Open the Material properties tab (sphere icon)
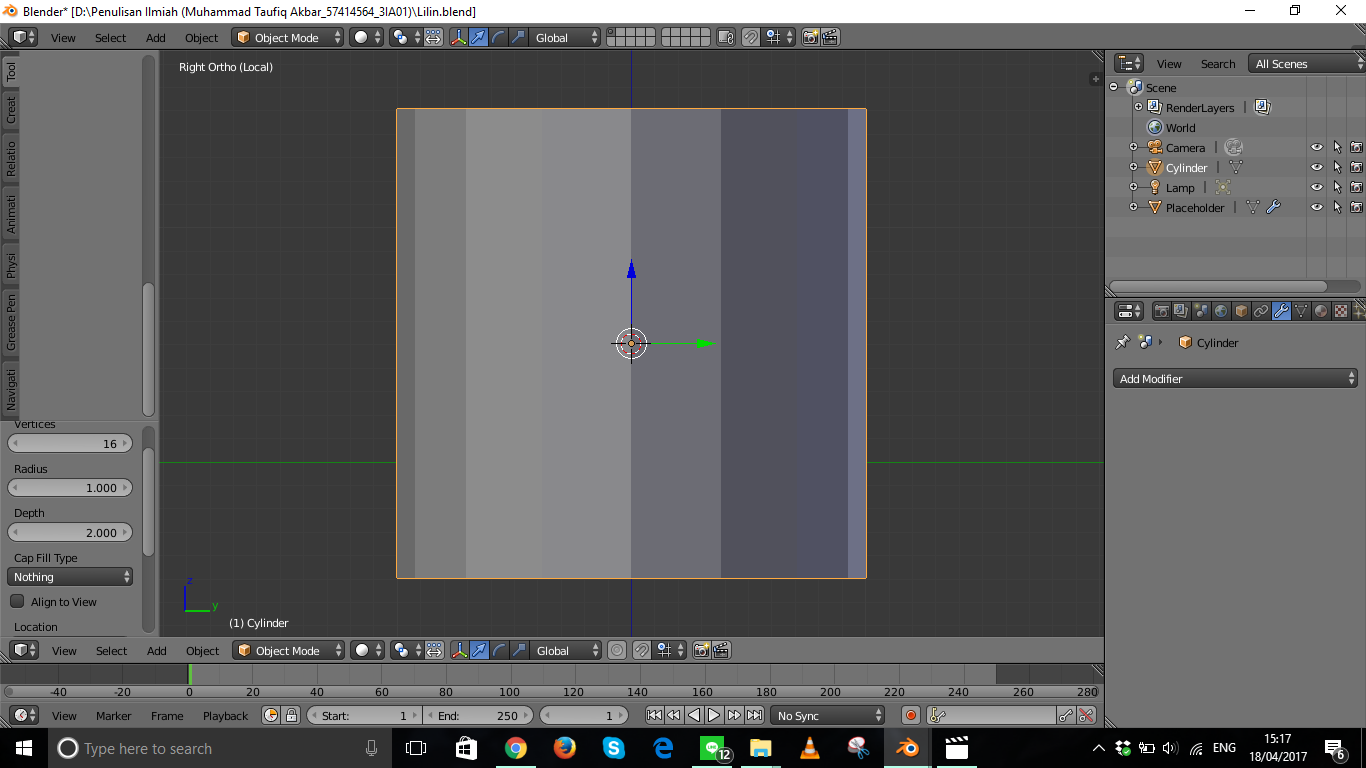Viewport: 1366px width, 768px height. 1321,311
